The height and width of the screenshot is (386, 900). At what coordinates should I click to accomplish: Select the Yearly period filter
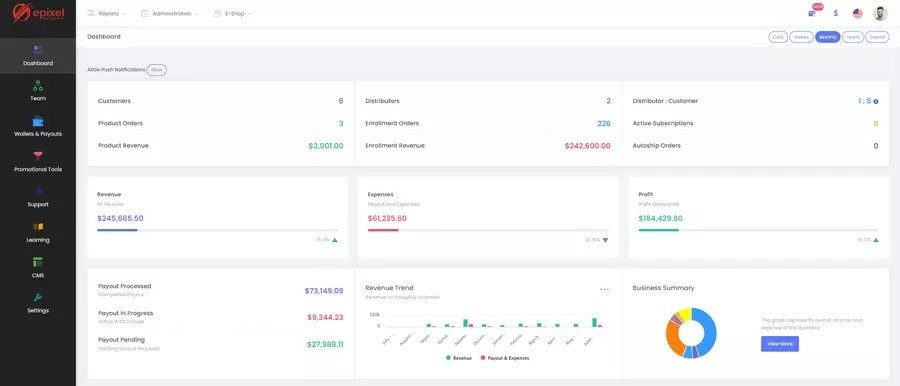click(853, 37)
